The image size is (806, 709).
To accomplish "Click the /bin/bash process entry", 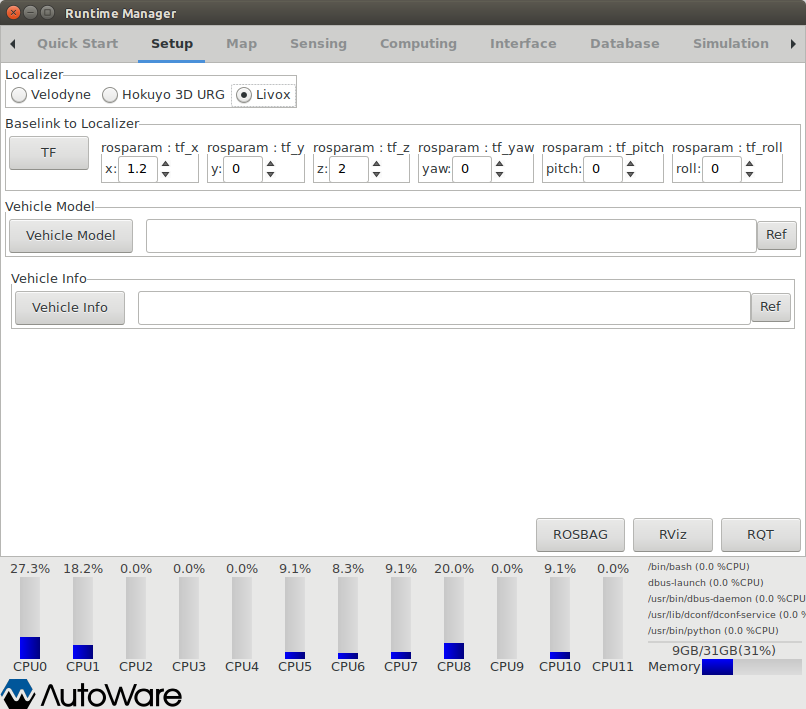I will (699, 567).
